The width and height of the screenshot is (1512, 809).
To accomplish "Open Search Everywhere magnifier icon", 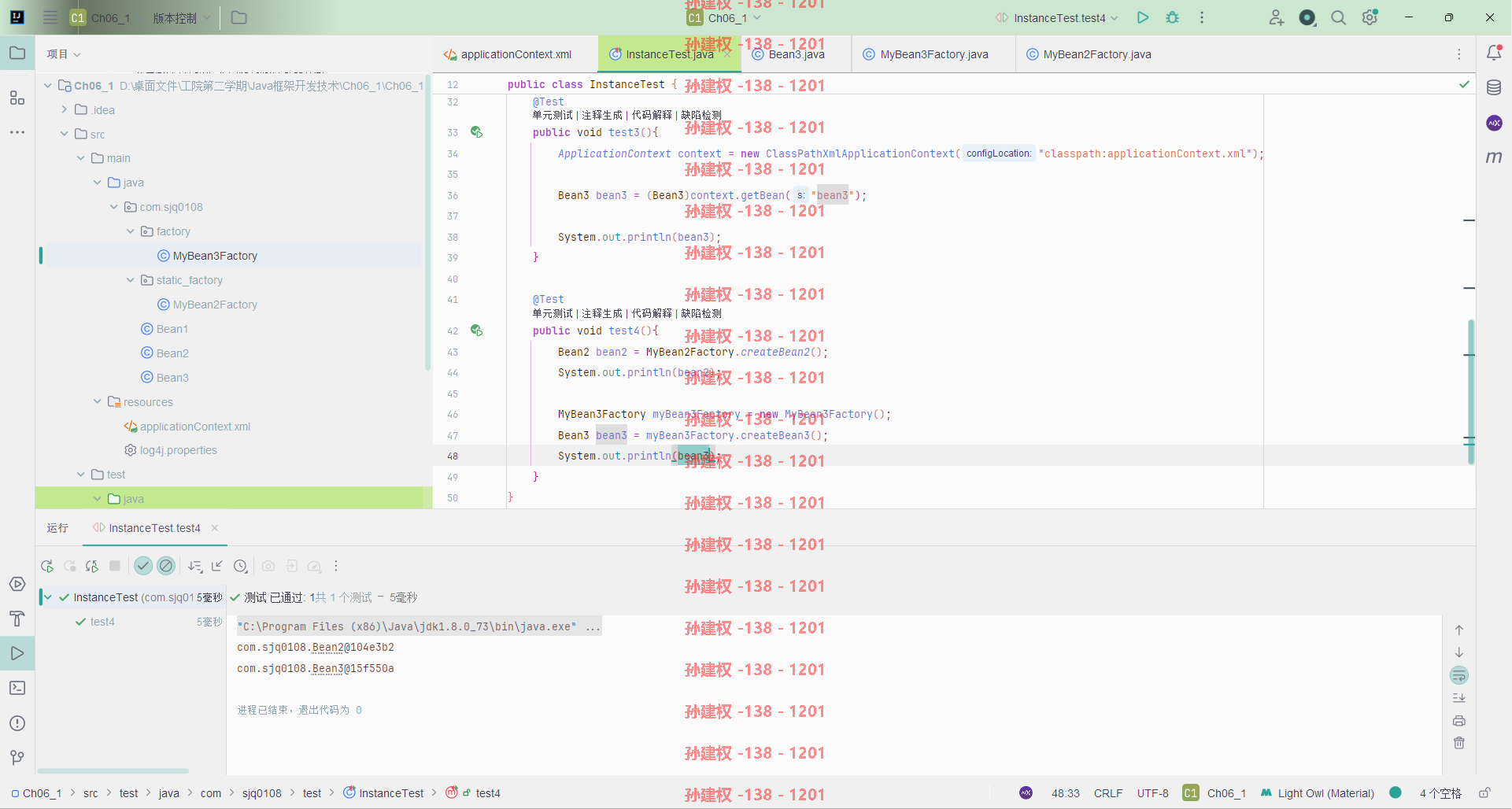I will (1338, 17).
